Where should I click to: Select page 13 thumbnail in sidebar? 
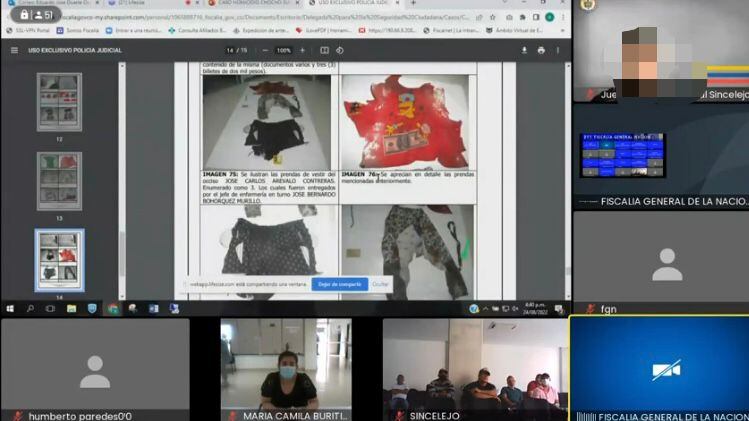59,181
